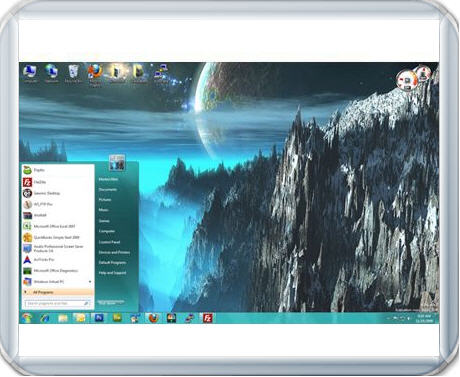Switch to Firefox in the taskbar
The width and height of the screenshot is (460, 377).
[153, 318]
